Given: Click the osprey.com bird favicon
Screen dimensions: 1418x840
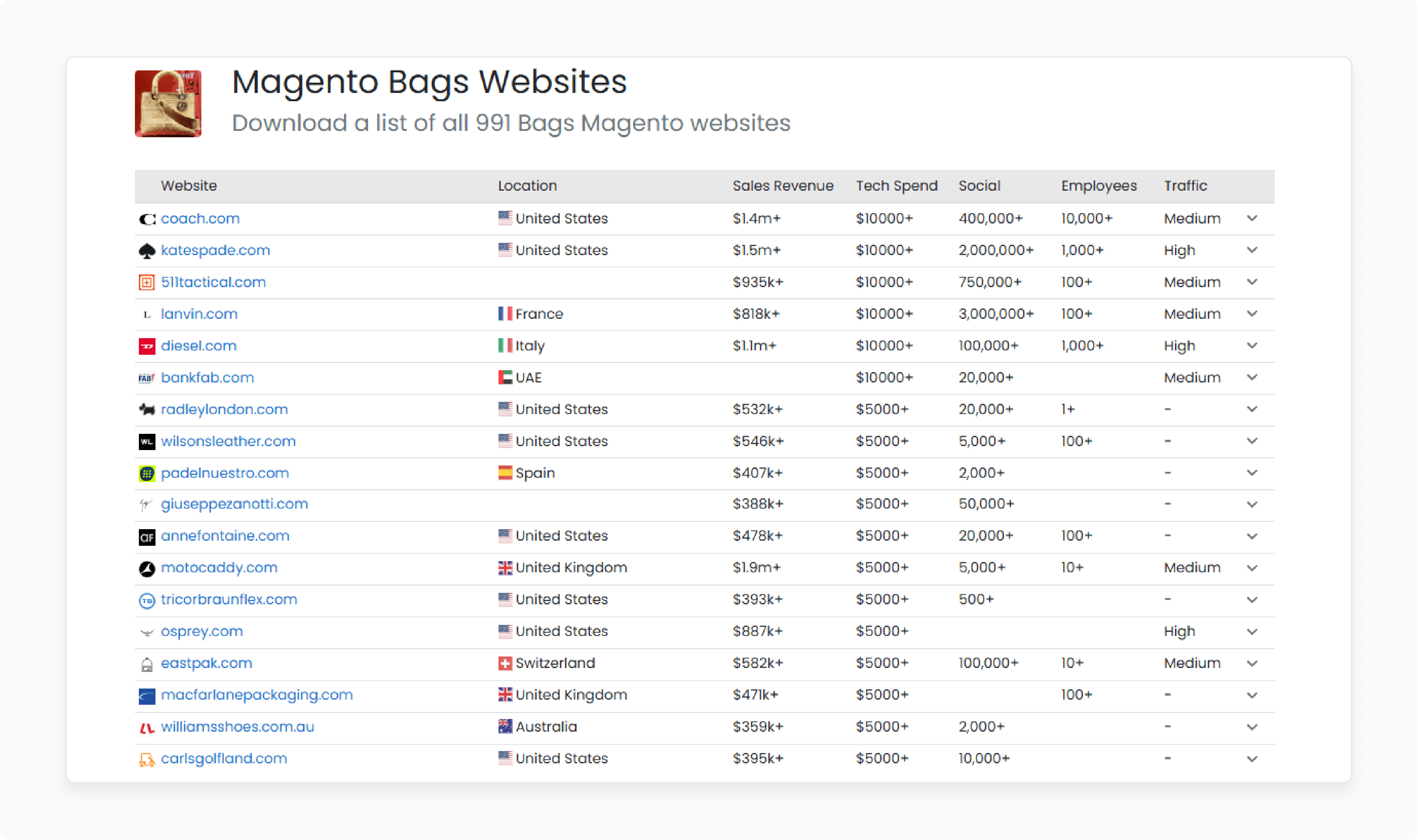Looking at the screenshot, I should coord(147,632).
